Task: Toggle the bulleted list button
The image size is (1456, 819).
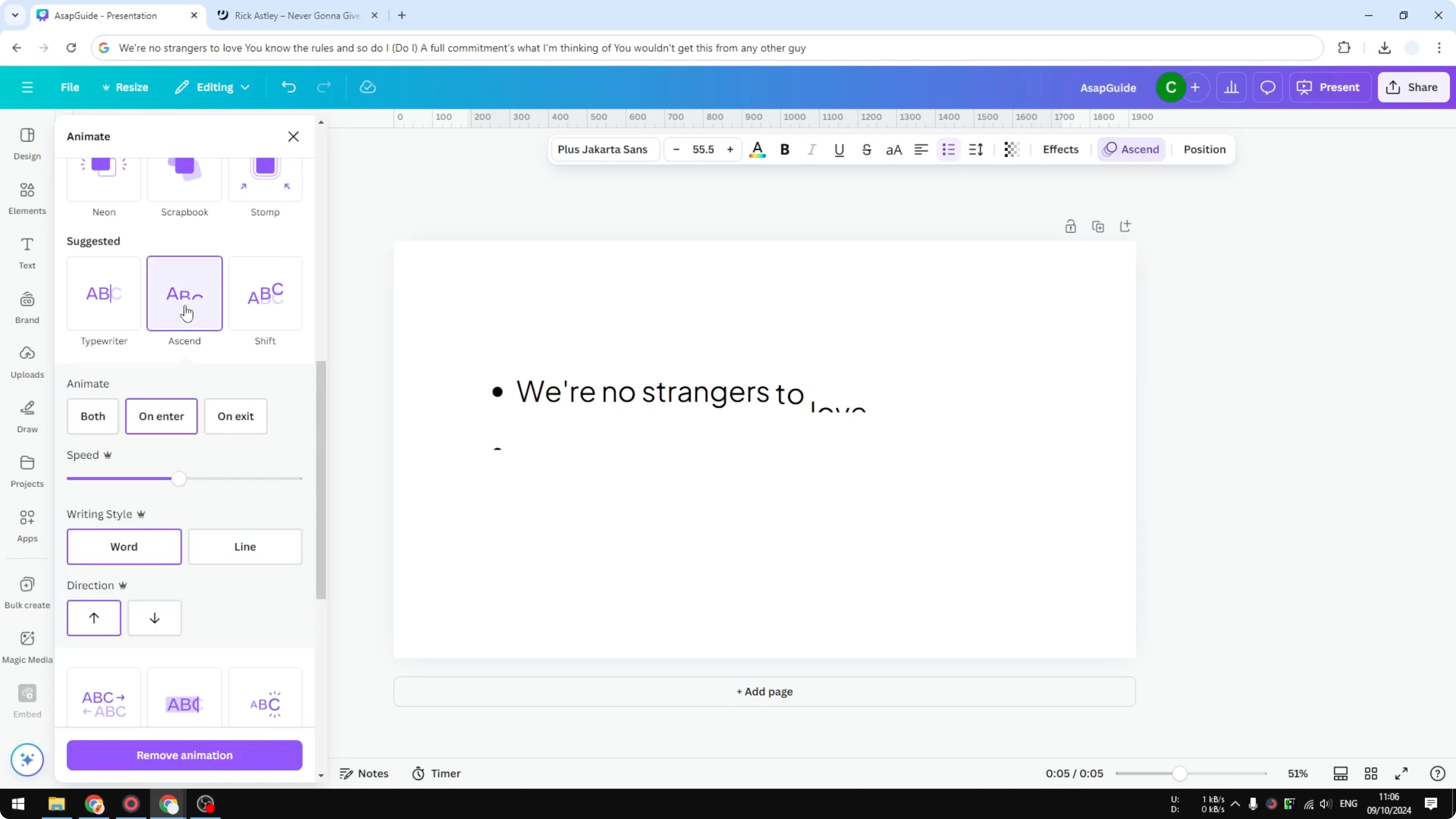Action: pos(948,149)
